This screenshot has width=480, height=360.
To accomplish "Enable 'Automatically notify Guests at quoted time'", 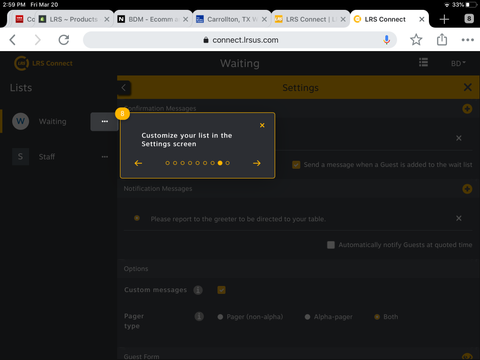I will tap(331, 245).
